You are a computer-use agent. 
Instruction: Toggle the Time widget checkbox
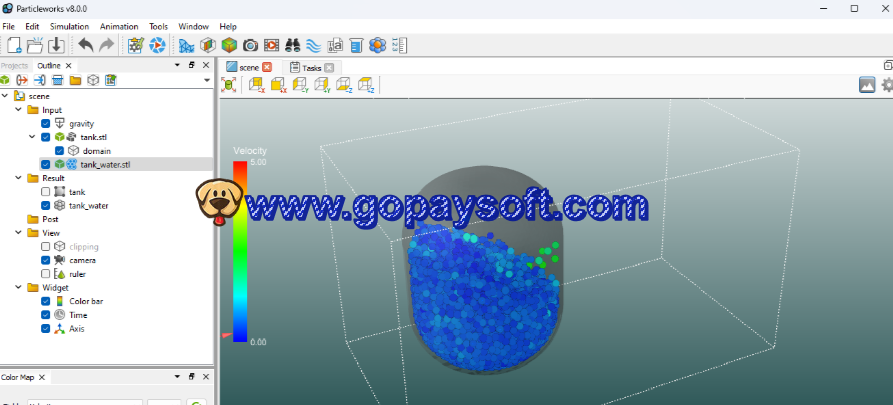pos(46,315)
